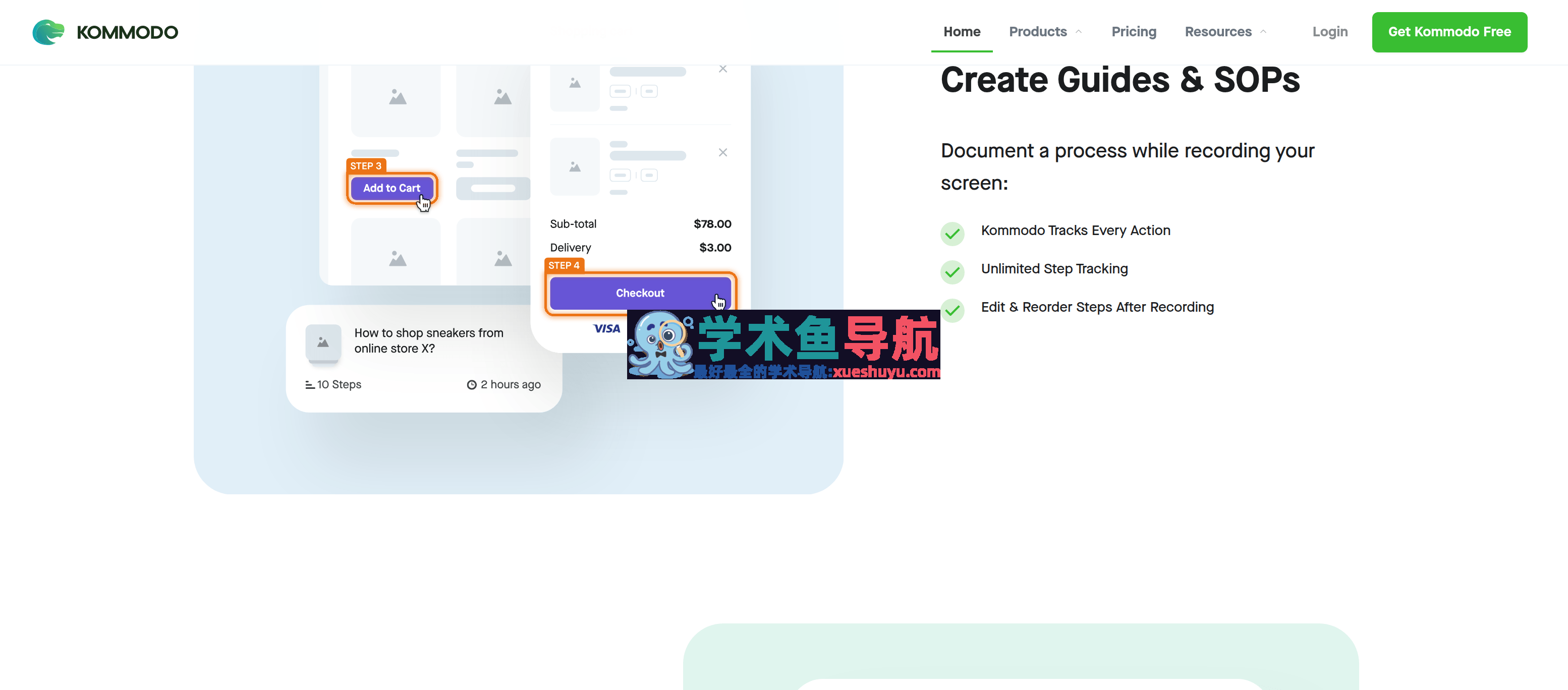Click the "Sub-total" label
The image size is (1568, 690).
(x=573, y=224)
